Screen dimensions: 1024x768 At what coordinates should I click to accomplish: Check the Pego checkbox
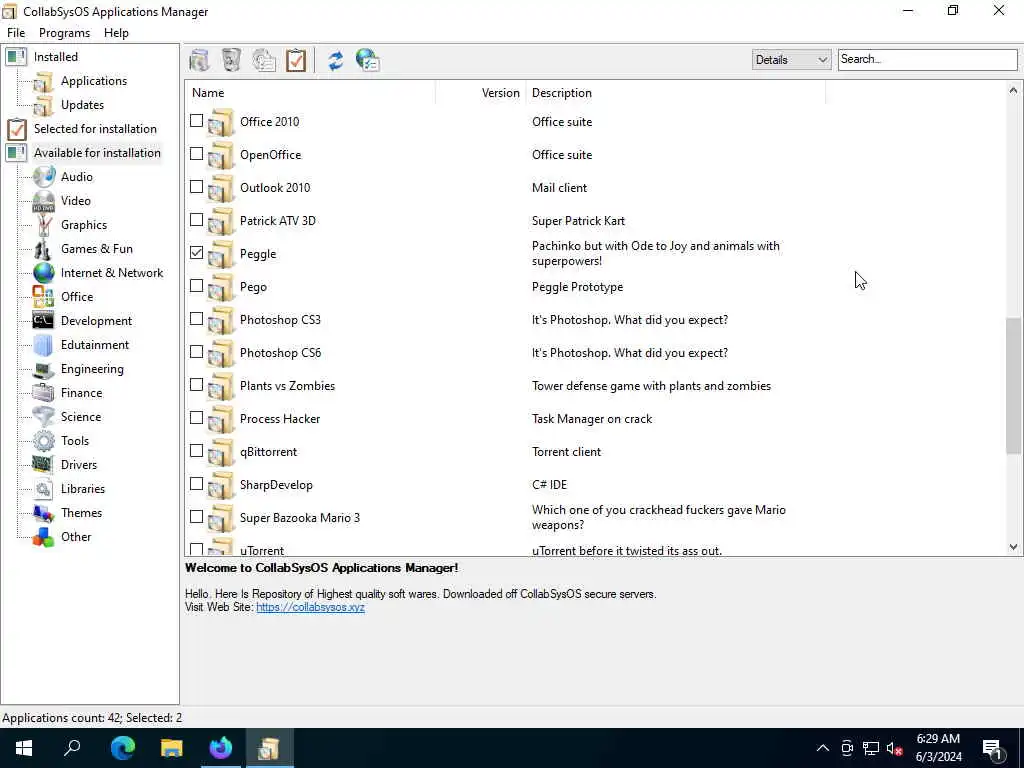[x=197, y=285]
